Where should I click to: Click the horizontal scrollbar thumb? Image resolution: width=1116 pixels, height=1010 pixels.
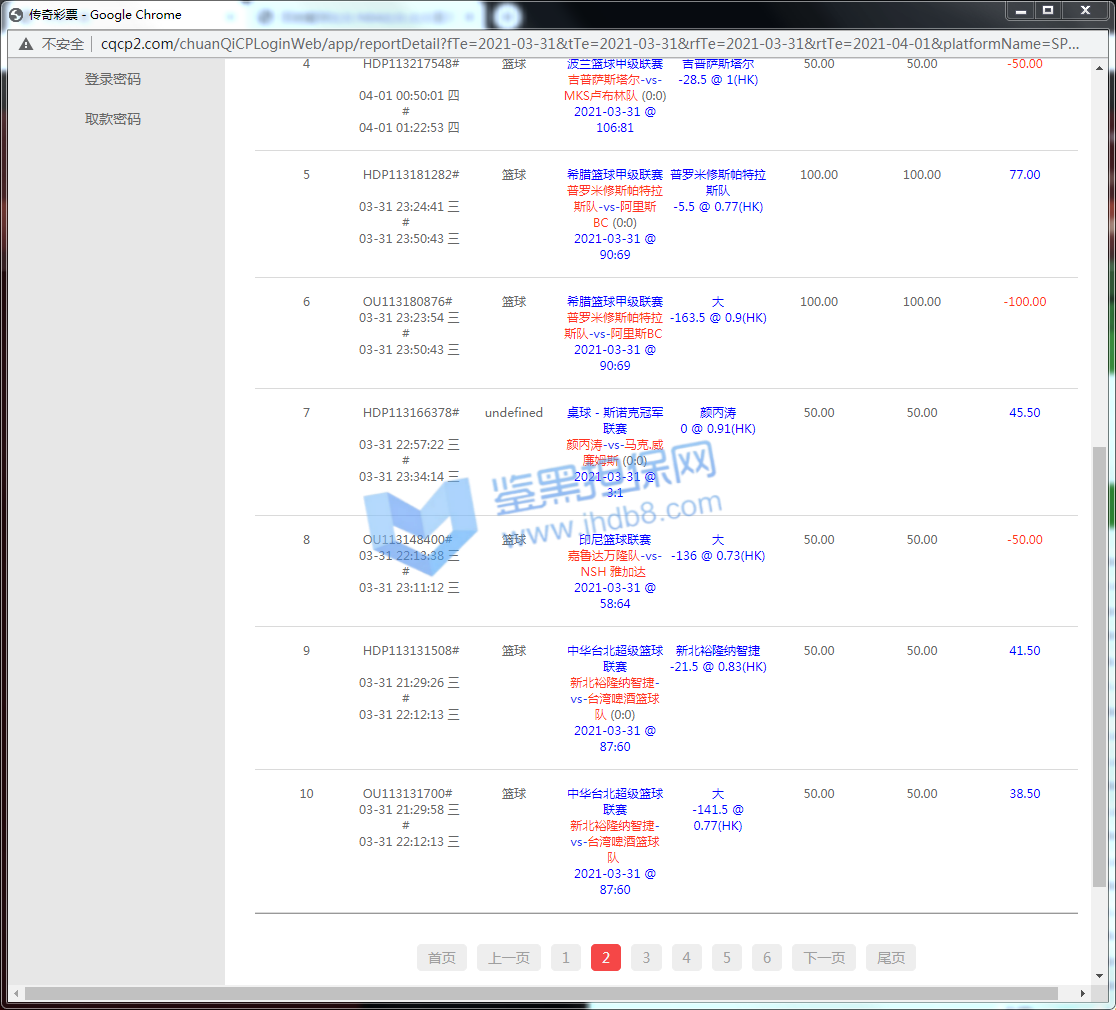tap(540, 993)
